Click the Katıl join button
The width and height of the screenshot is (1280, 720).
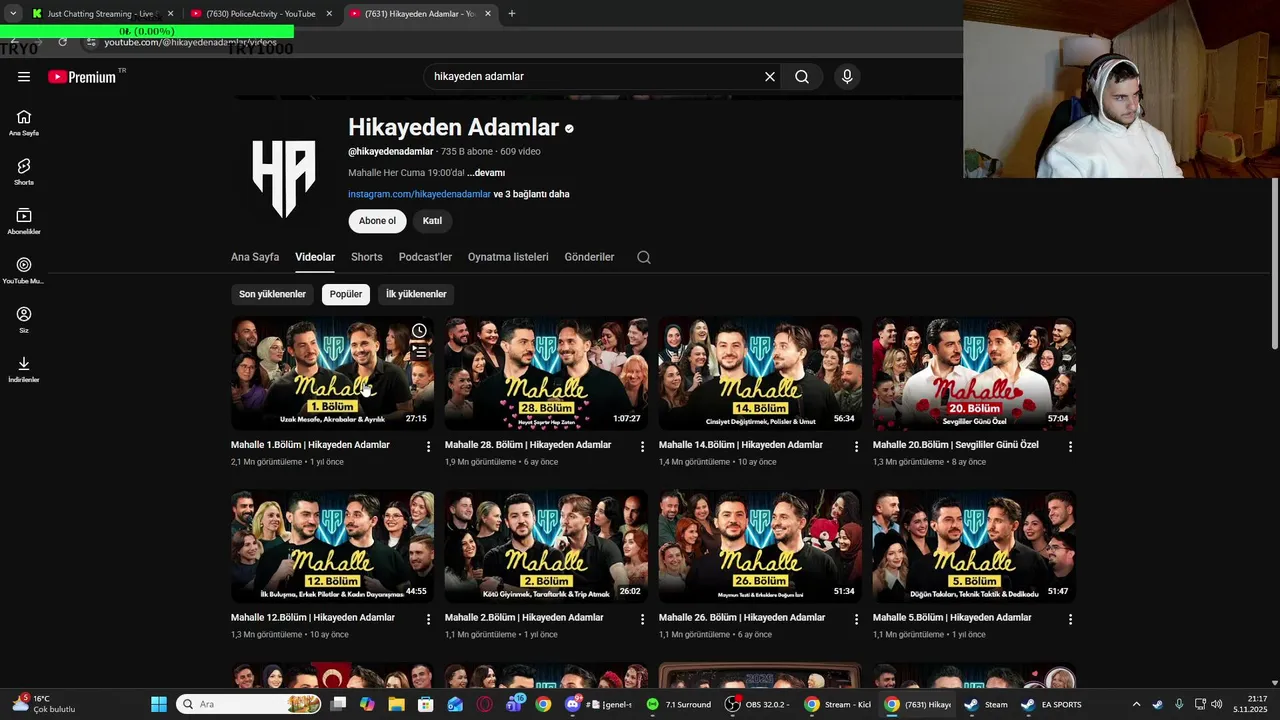(x=432, y=221)
